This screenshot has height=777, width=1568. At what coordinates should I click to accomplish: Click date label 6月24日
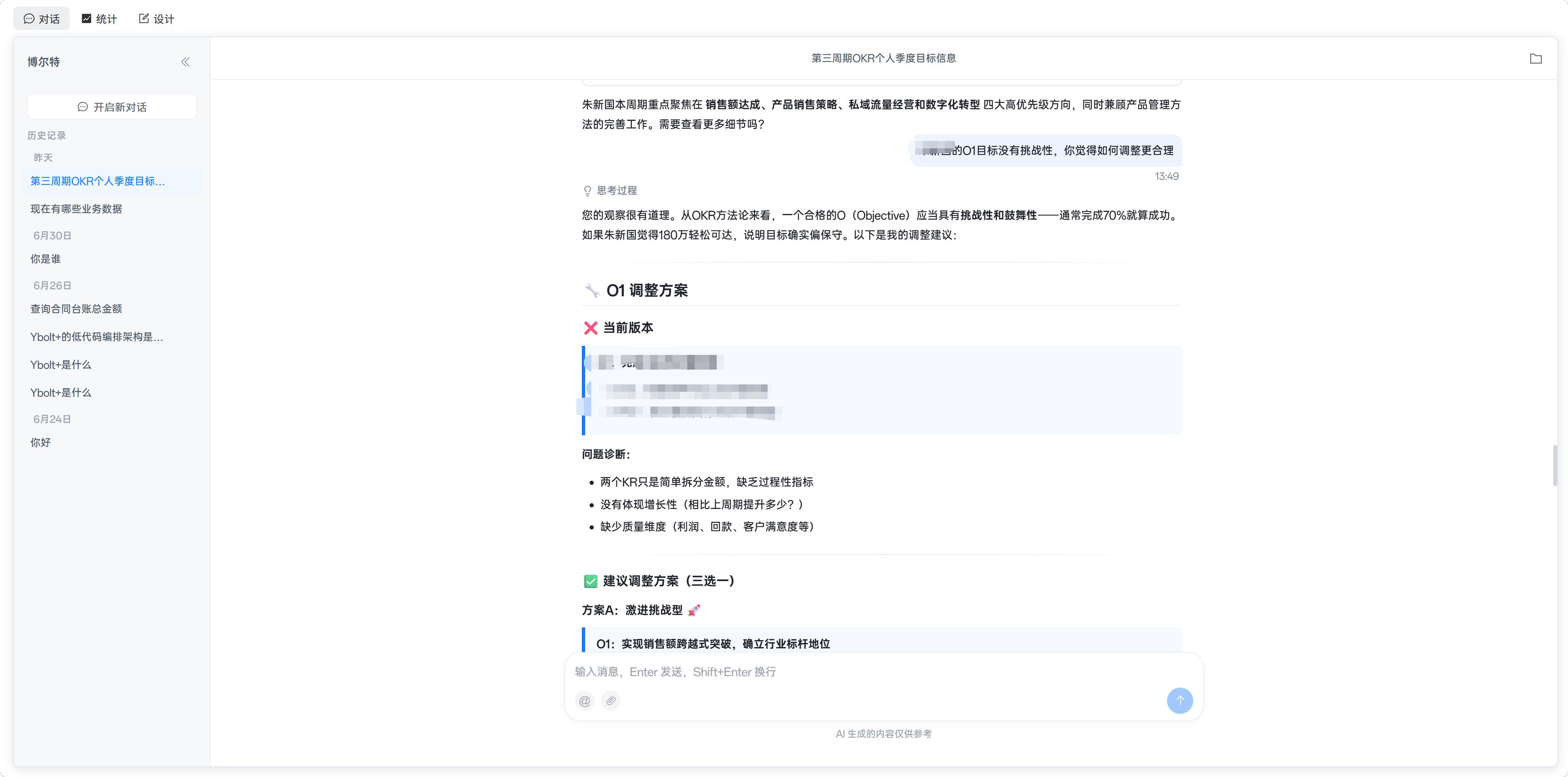click(x=52, y=420)
